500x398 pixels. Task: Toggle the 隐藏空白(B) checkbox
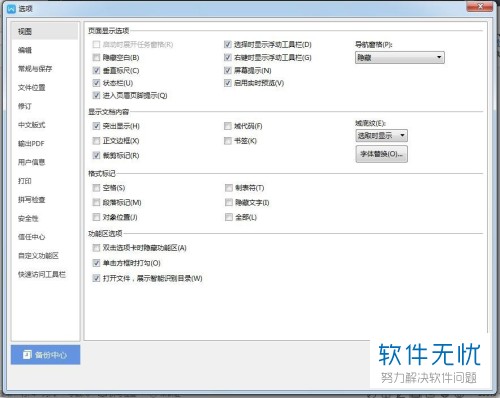(96, 58)
